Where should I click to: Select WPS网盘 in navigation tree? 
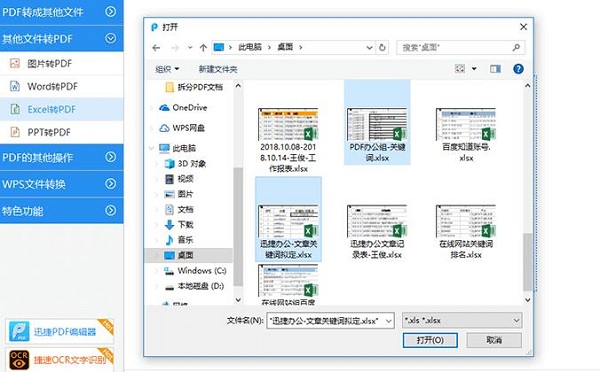(x=182, y=128)
